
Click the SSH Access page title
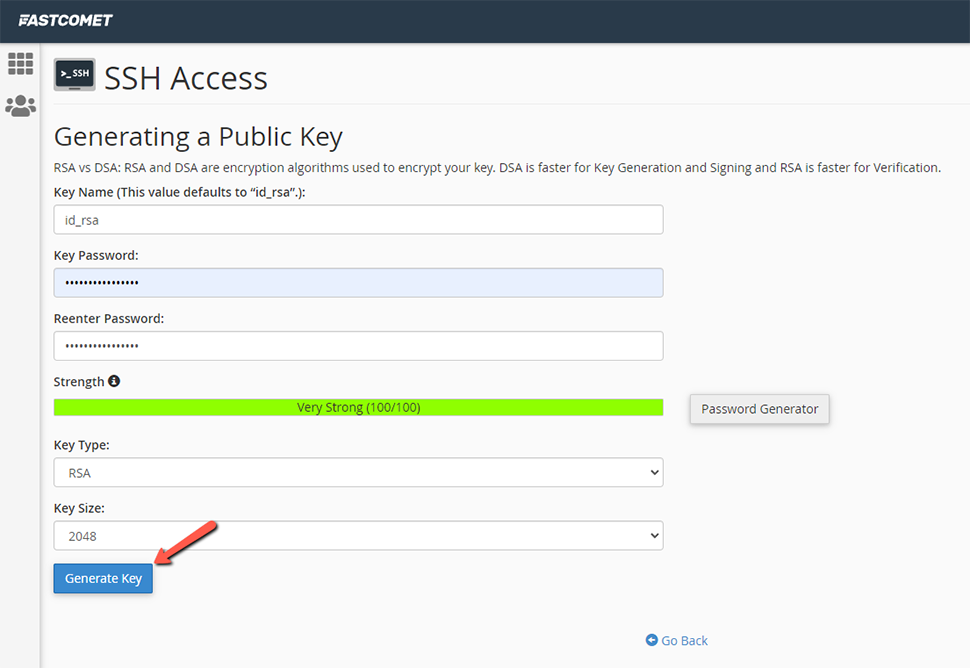(186, 79)
